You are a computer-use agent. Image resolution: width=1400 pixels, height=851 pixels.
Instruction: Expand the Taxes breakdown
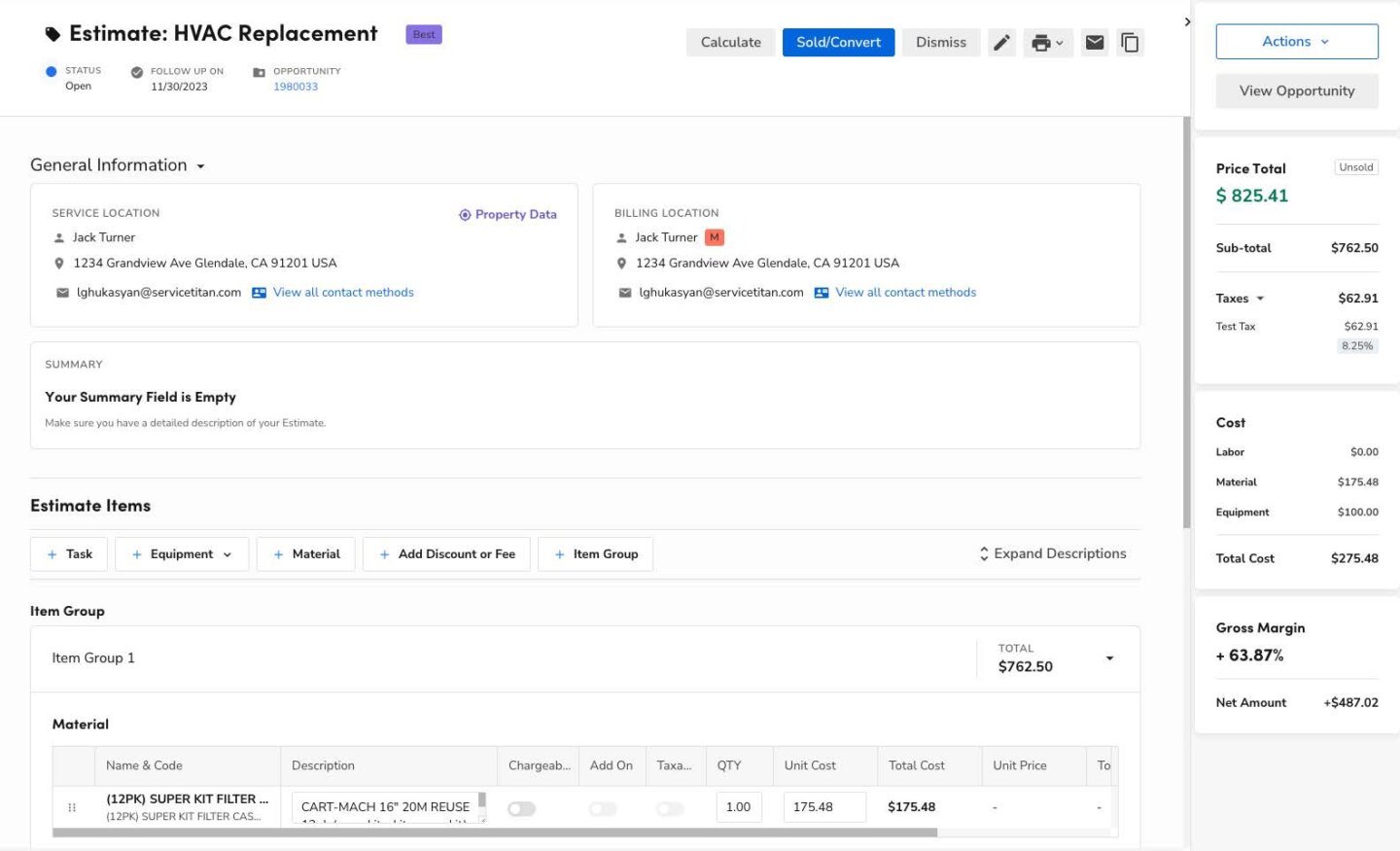pos(1260,299)
